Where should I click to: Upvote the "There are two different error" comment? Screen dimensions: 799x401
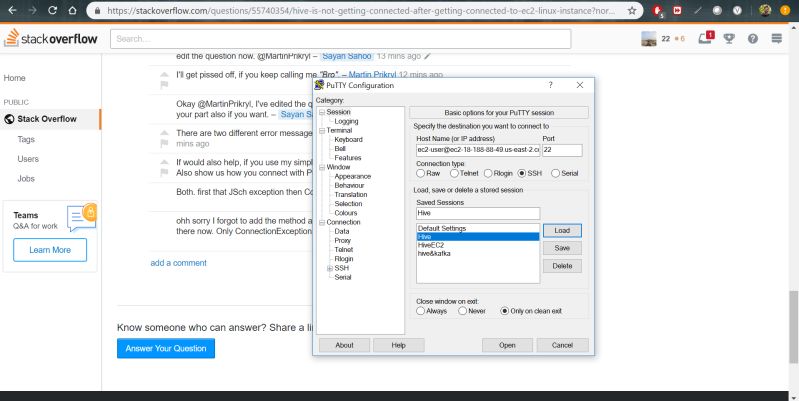click(164, 133)
